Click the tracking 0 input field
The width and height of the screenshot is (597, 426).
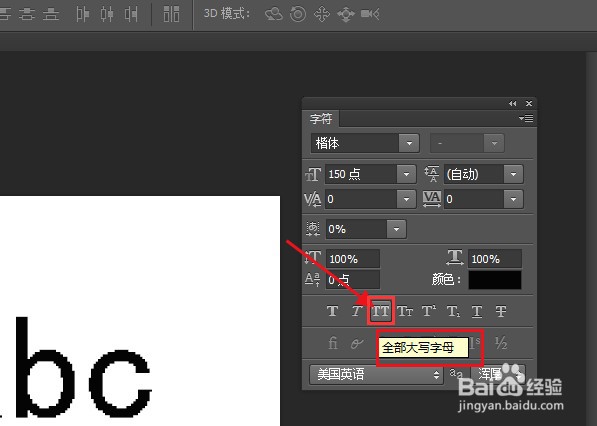pos(474,199)
